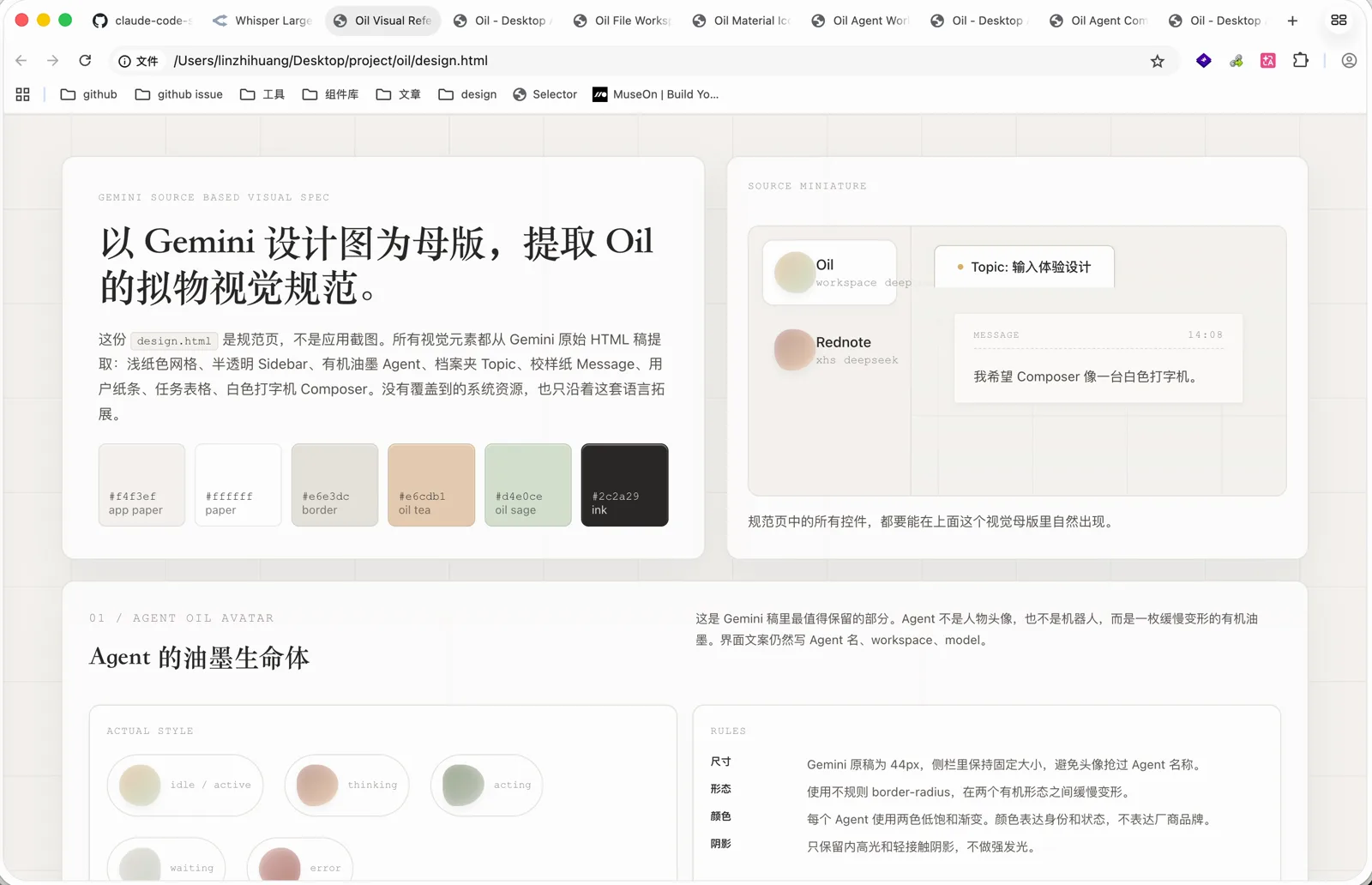This screenshot has width=1372, height=885.
Task: Click the SOURCE MINIATURE label
Action: [807, 186]
